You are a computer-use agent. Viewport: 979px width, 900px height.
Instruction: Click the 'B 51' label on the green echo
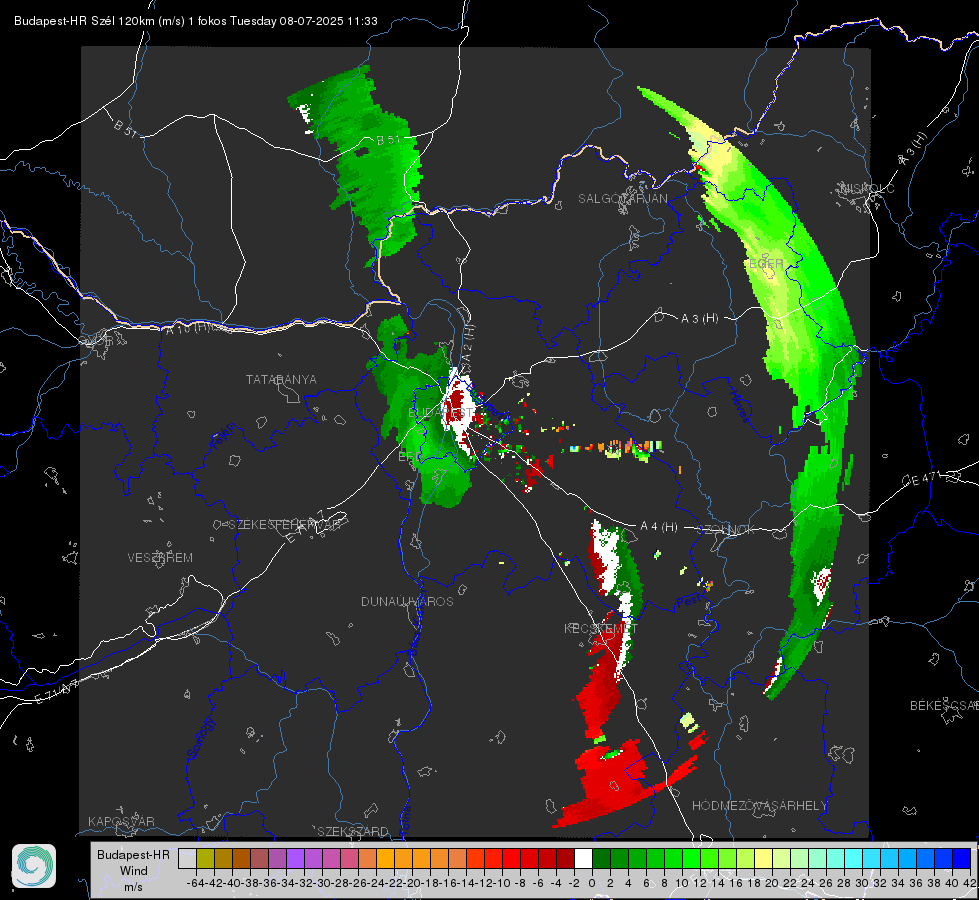(x=388, y=140)
